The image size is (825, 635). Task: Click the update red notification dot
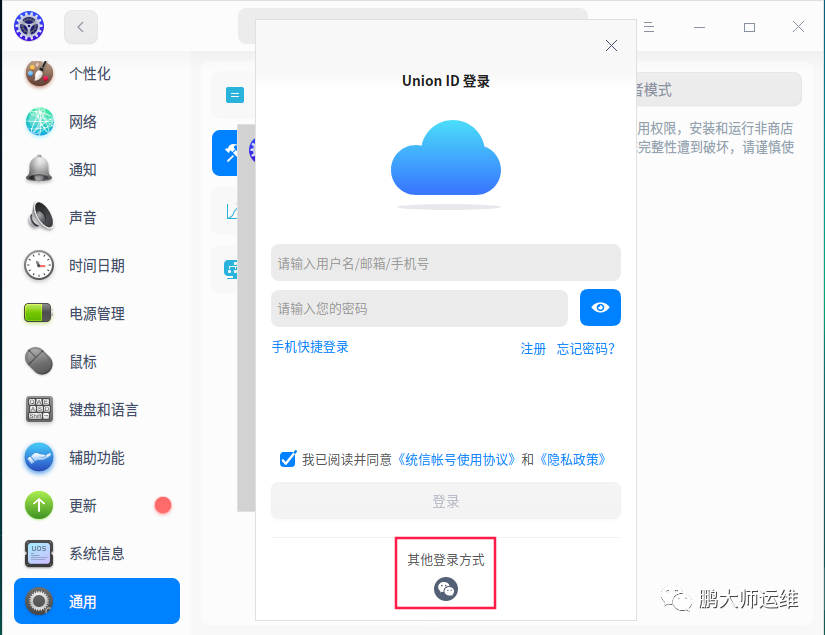point(163,505)
